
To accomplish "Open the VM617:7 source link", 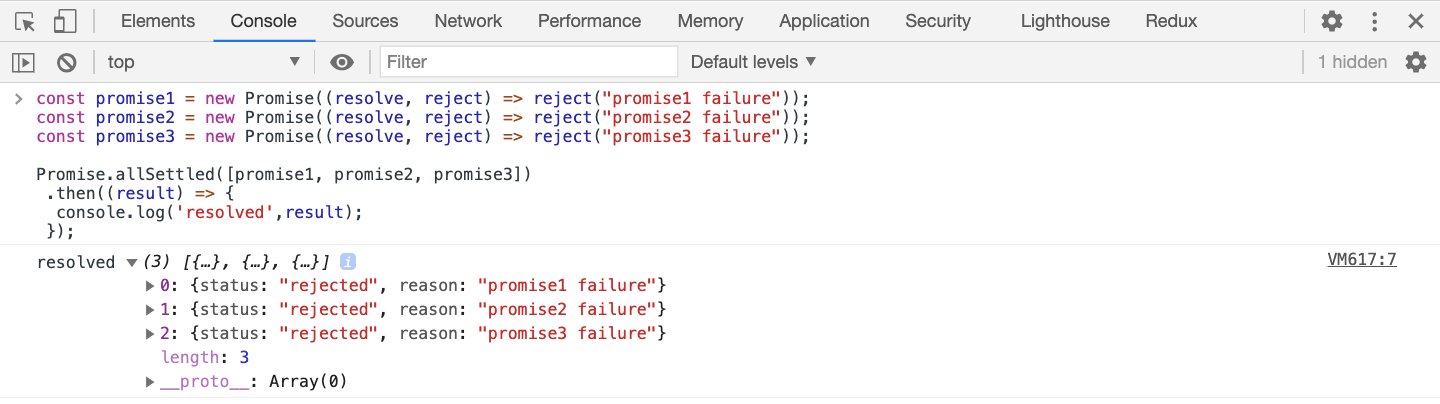I will (1361, 260).
